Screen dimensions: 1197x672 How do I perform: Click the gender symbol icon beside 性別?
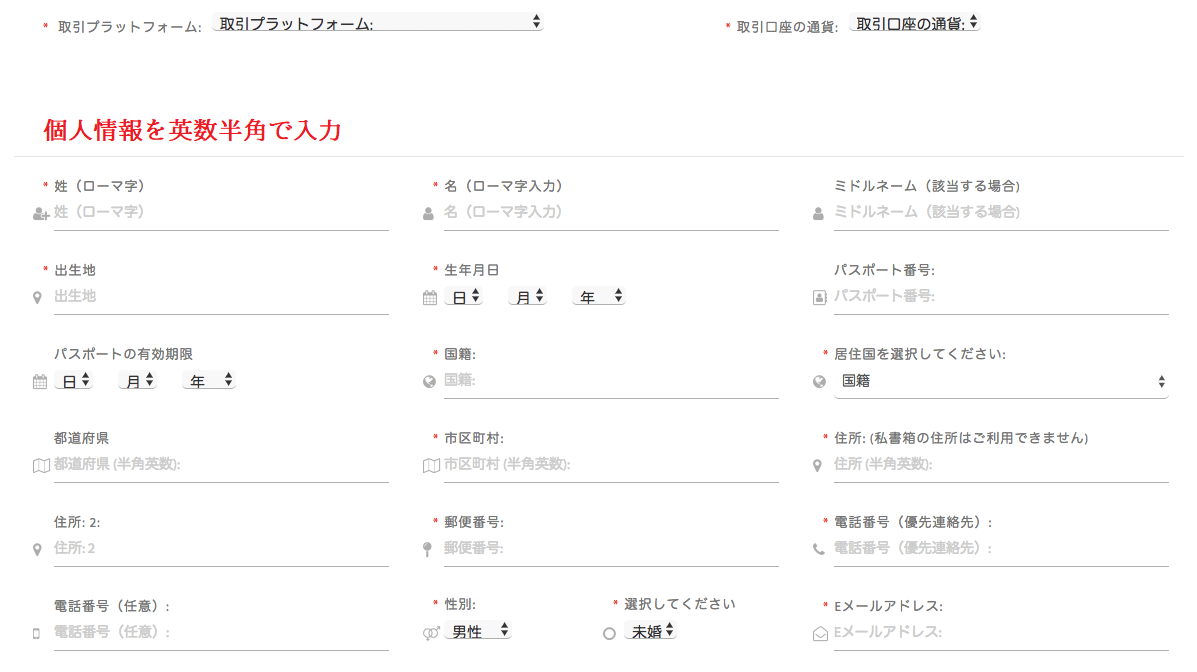pyautogui.click(x=431, y=633)
